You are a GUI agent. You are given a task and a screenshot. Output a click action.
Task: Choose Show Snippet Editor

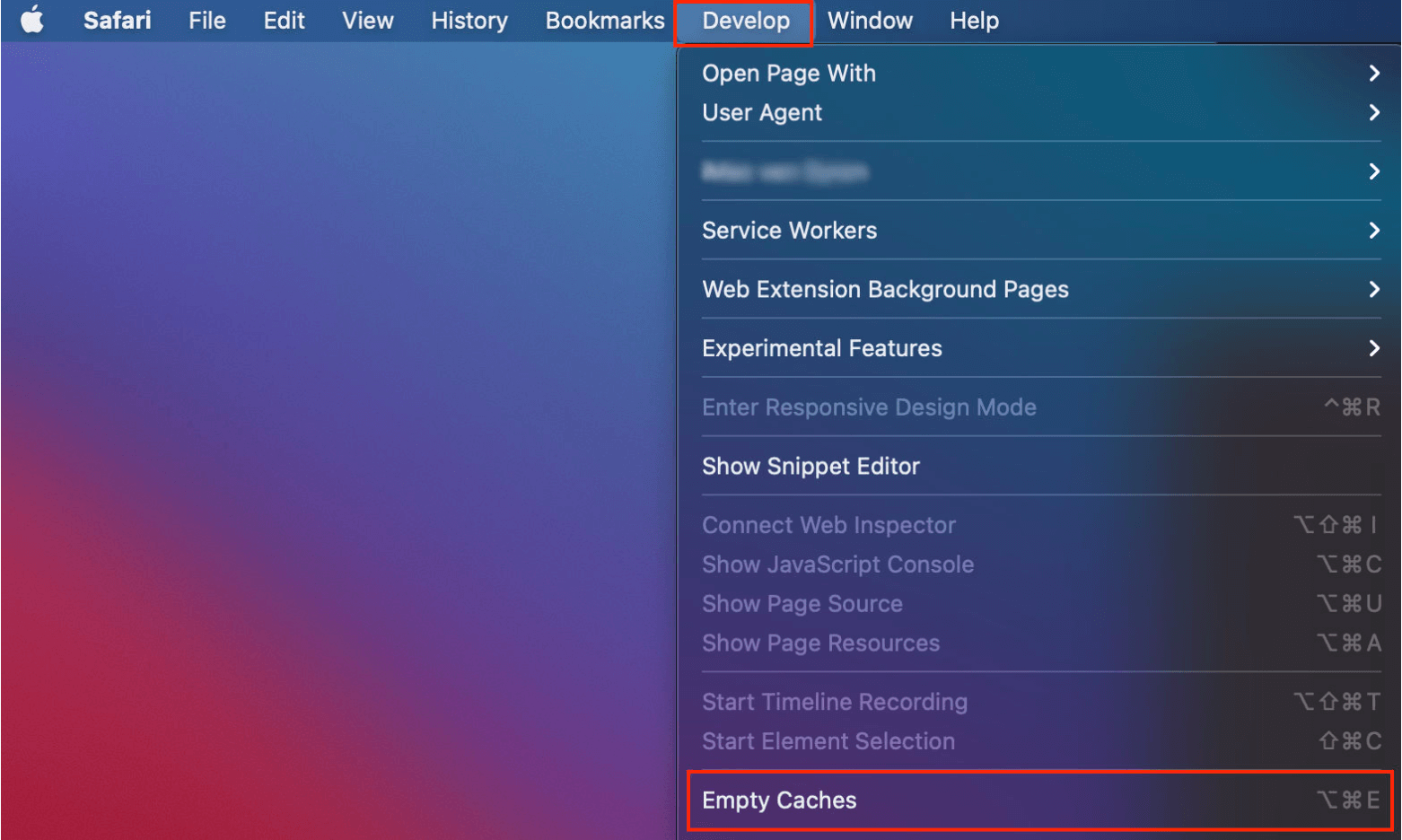click(811, 467)
